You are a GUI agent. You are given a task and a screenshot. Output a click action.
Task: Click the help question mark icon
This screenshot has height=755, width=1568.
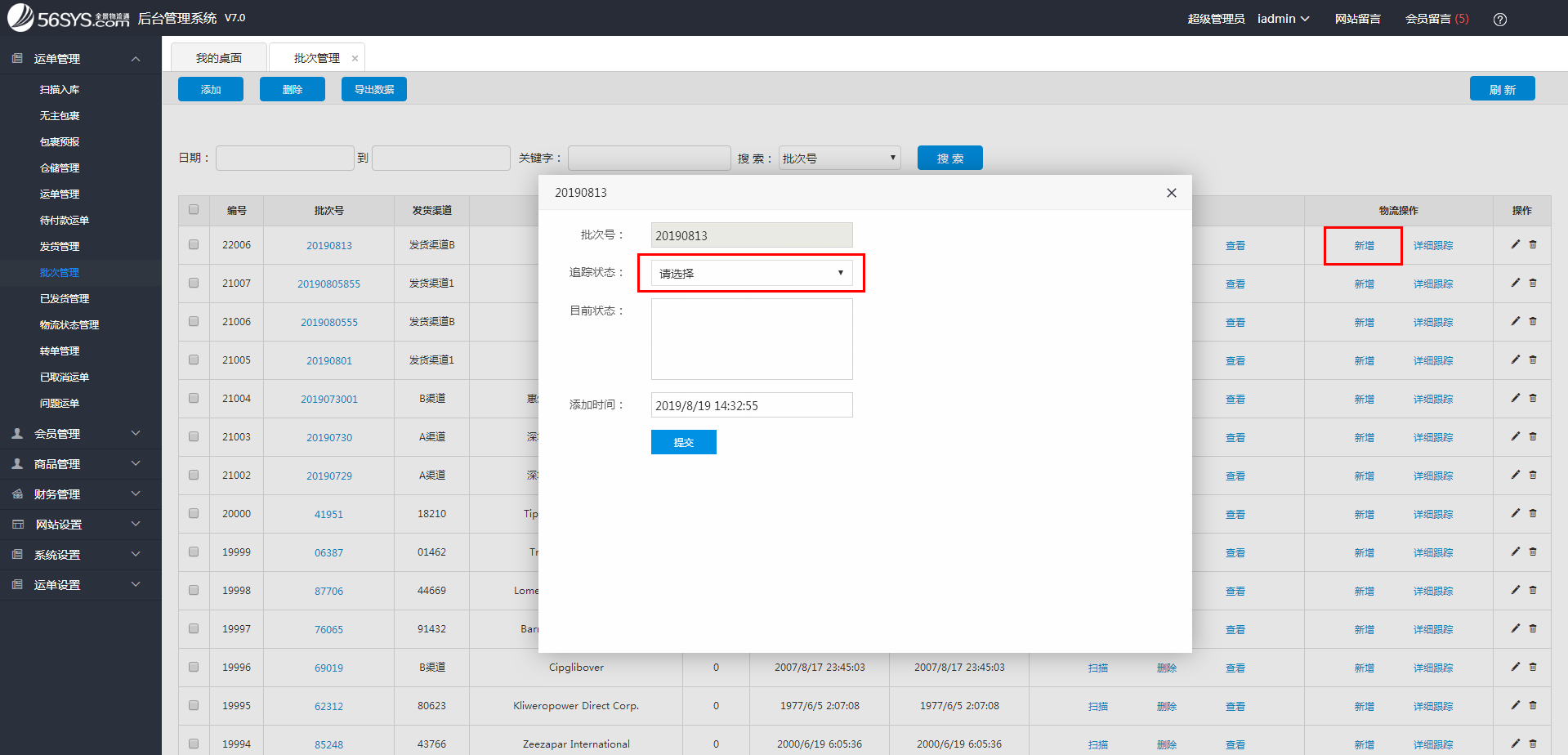1500,18
